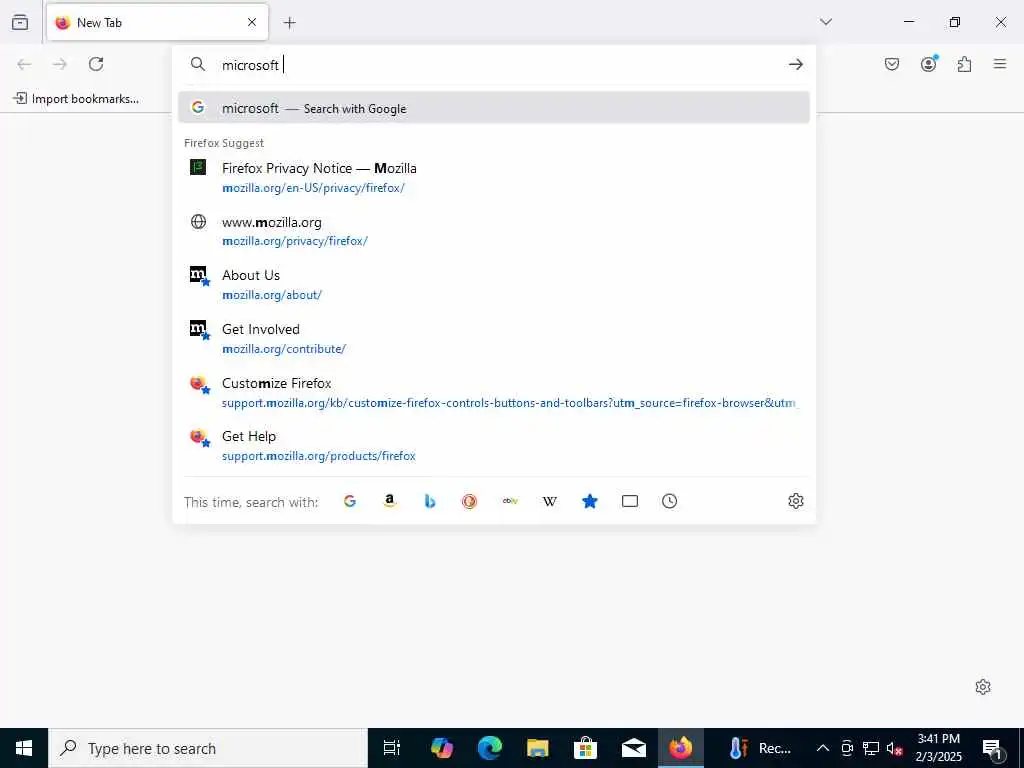
Task: Search this time with Wikipedia icon
Action: coord(550,501)
